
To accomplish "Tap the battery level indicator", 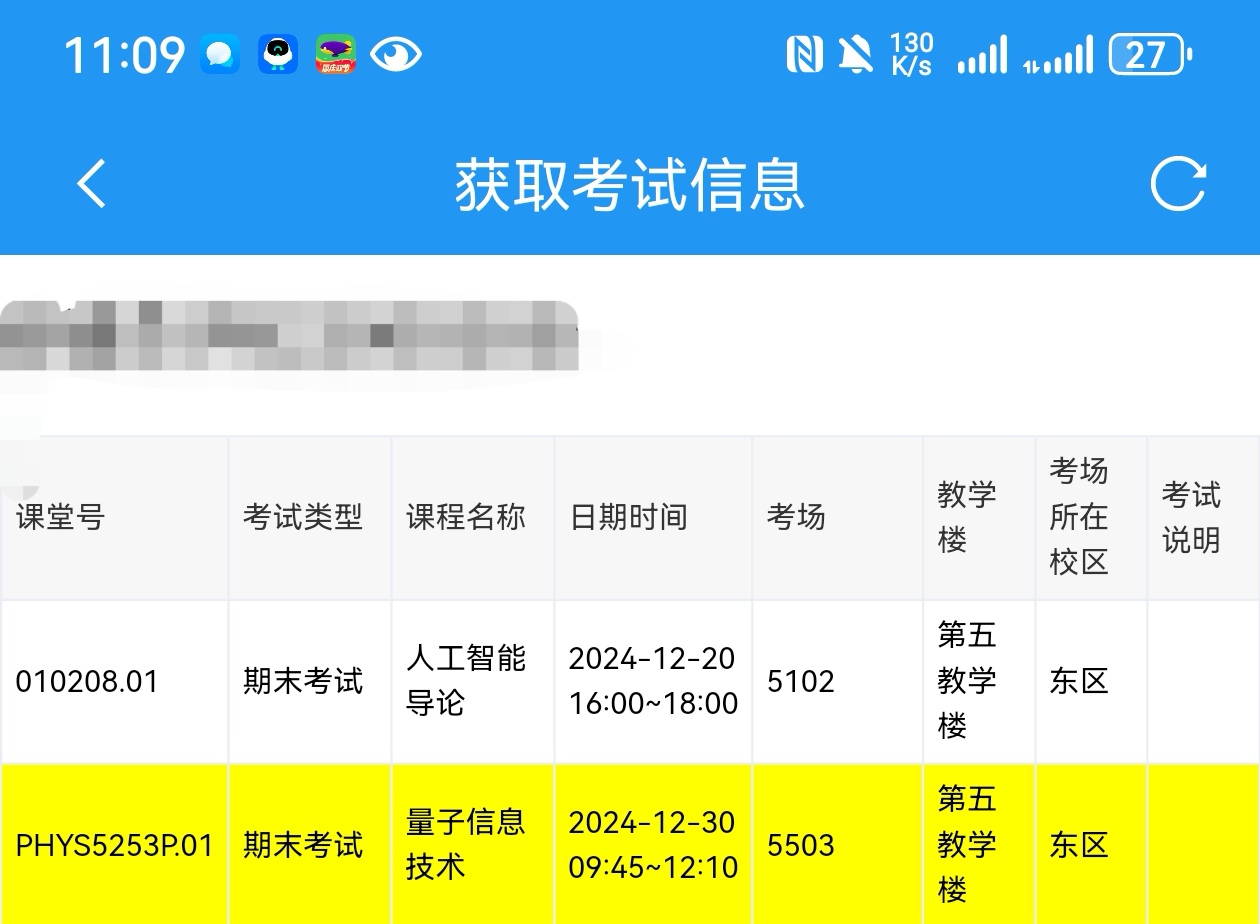I will point(1149,55).
